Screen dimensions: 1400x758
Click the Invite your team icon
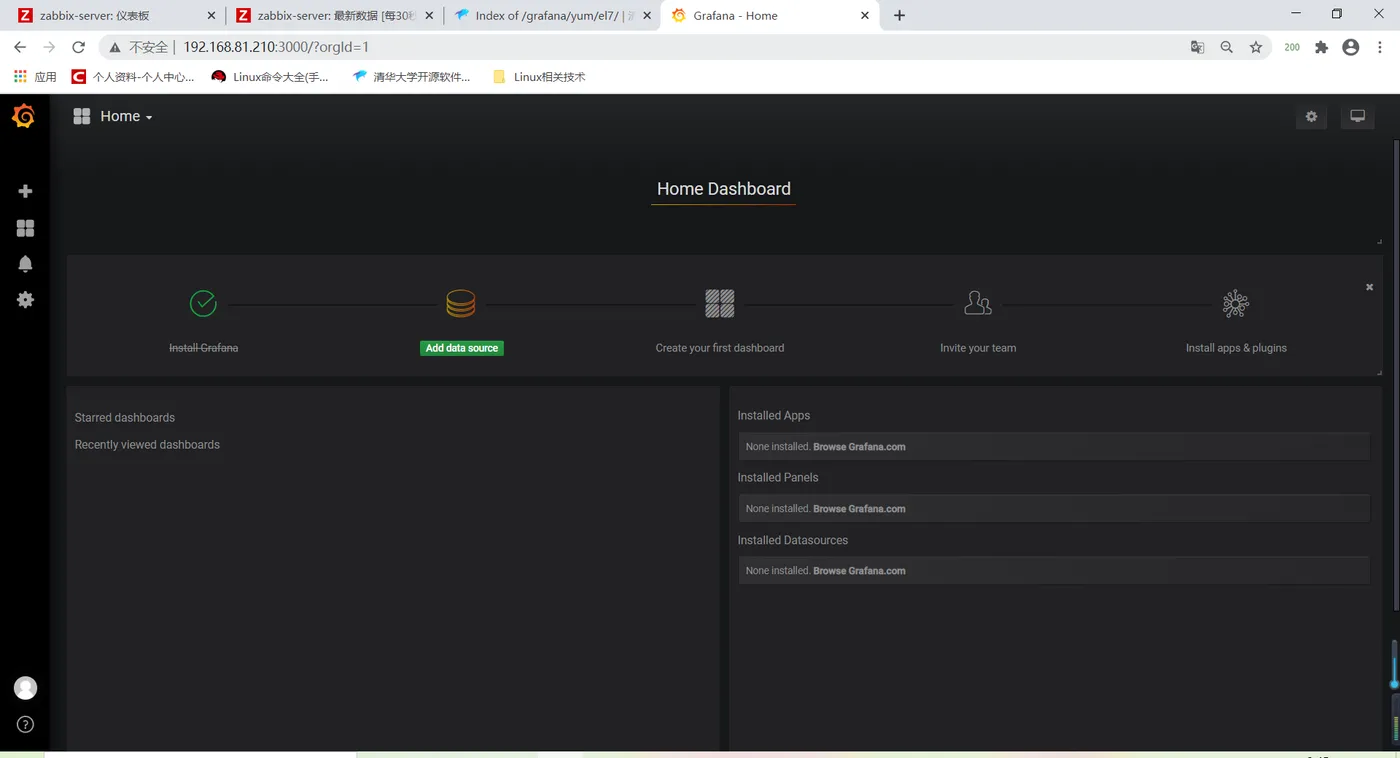[x=978, y=303]
